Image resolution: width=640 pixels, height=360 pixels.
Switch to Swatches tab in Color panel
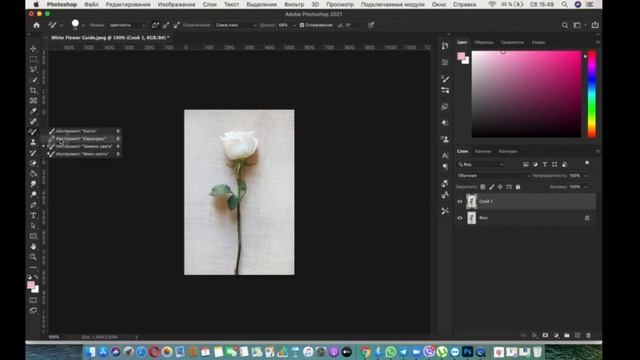pos(484,42)
